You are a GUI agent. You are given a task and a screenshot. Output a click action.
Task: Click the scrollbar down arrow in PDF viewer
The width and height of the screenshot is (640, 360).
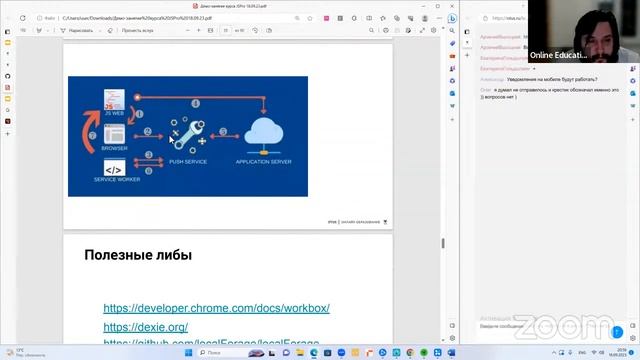(x=443, y=340)
